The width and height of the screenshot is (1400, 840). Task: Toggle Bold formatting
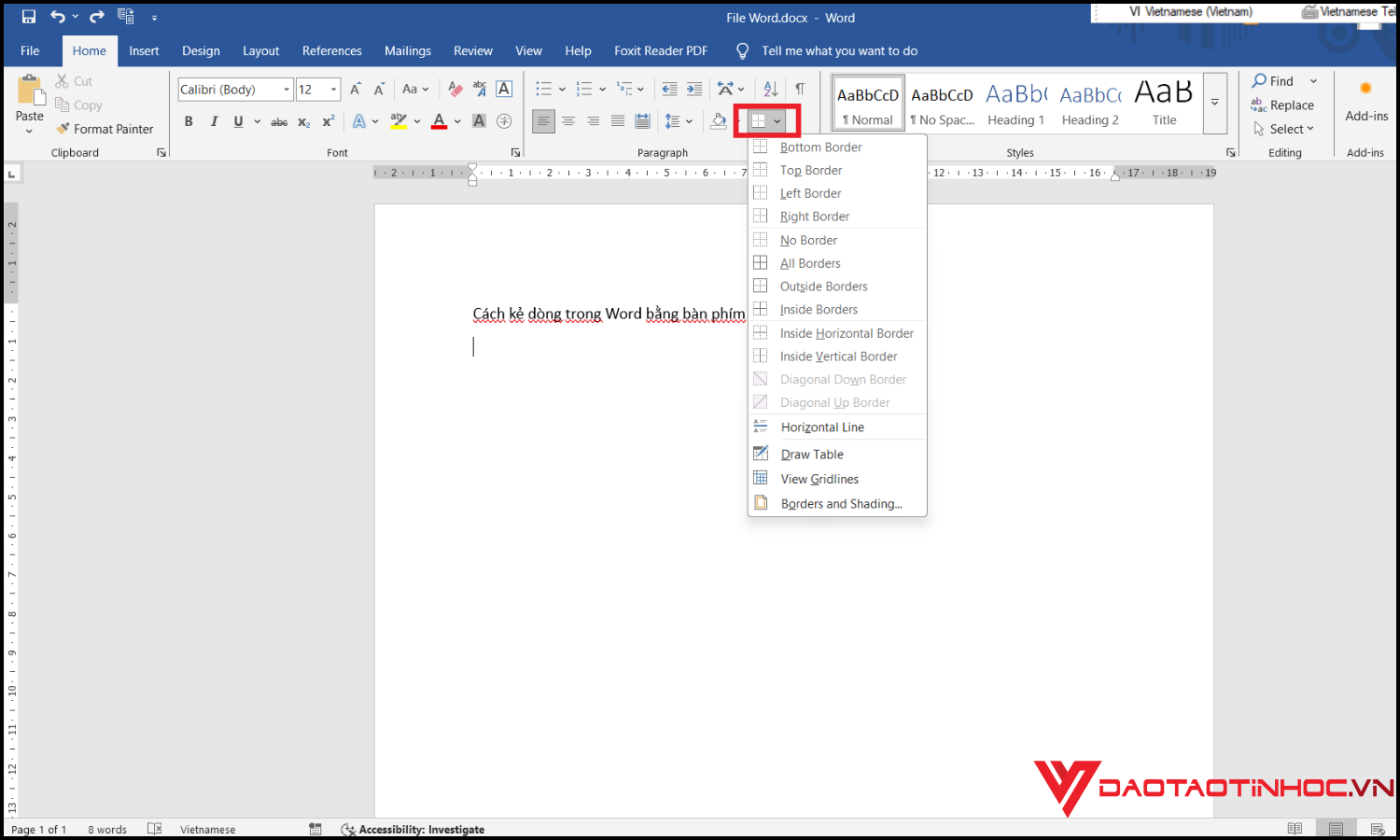pyautogui.click(x=189, y=121)
